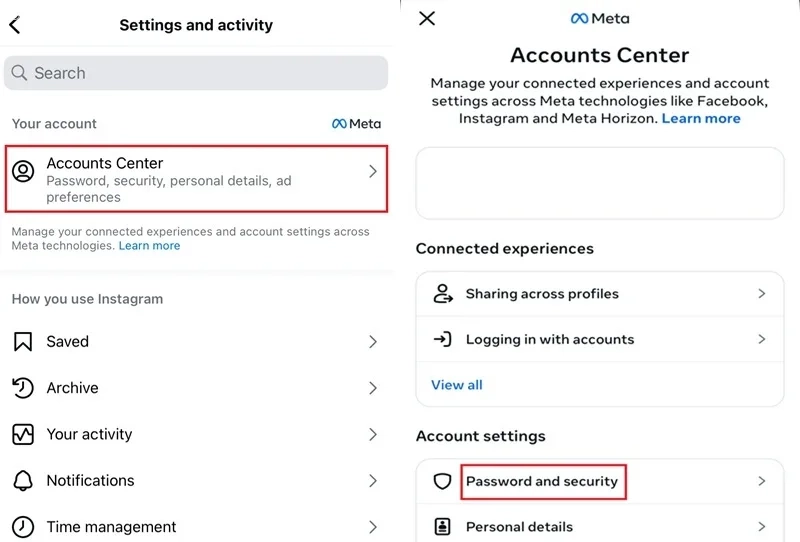800x542 pixels.
Task: Open Logging in with accounts chevron
Action: (762, 339)
